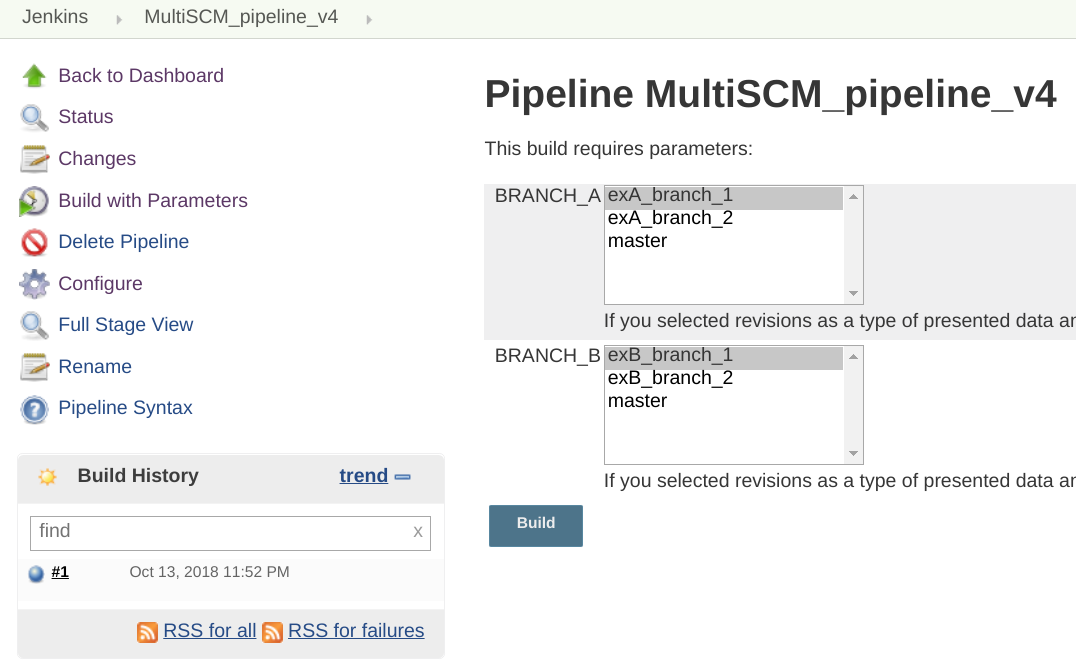Open build #1 from the history
This screenshot has height=664, width=1076.
click(60, 572)
